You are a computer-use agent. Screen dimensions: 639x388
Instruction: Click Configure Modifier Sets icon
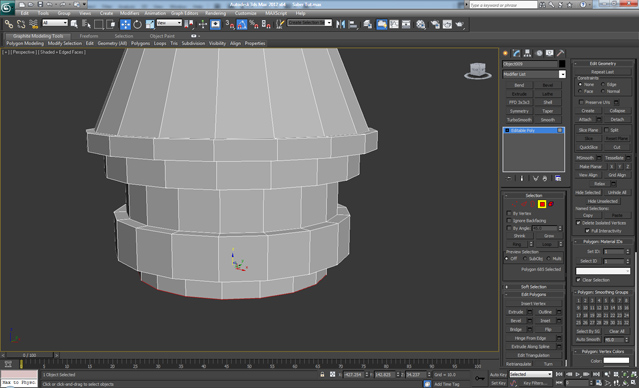(x=558, y=179)
